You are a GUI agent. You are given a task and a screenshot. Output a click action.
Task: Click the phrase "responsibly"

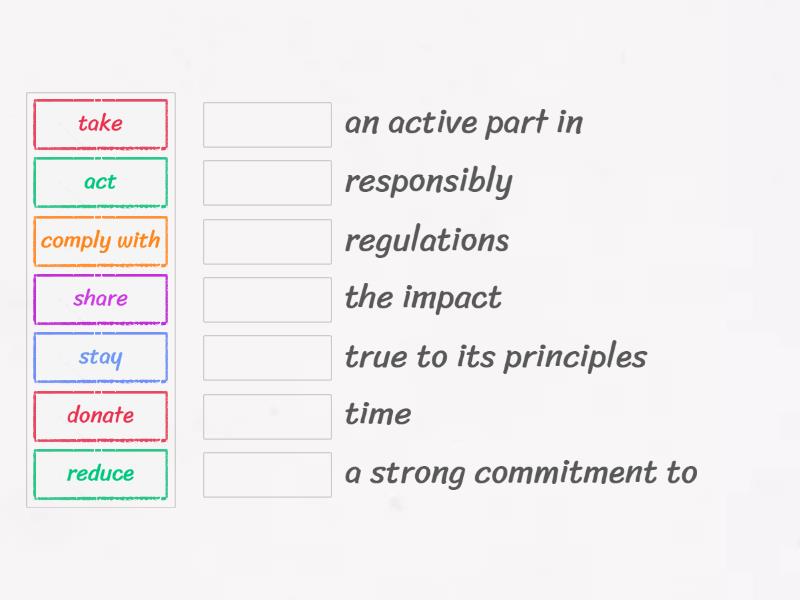point(428,182)
